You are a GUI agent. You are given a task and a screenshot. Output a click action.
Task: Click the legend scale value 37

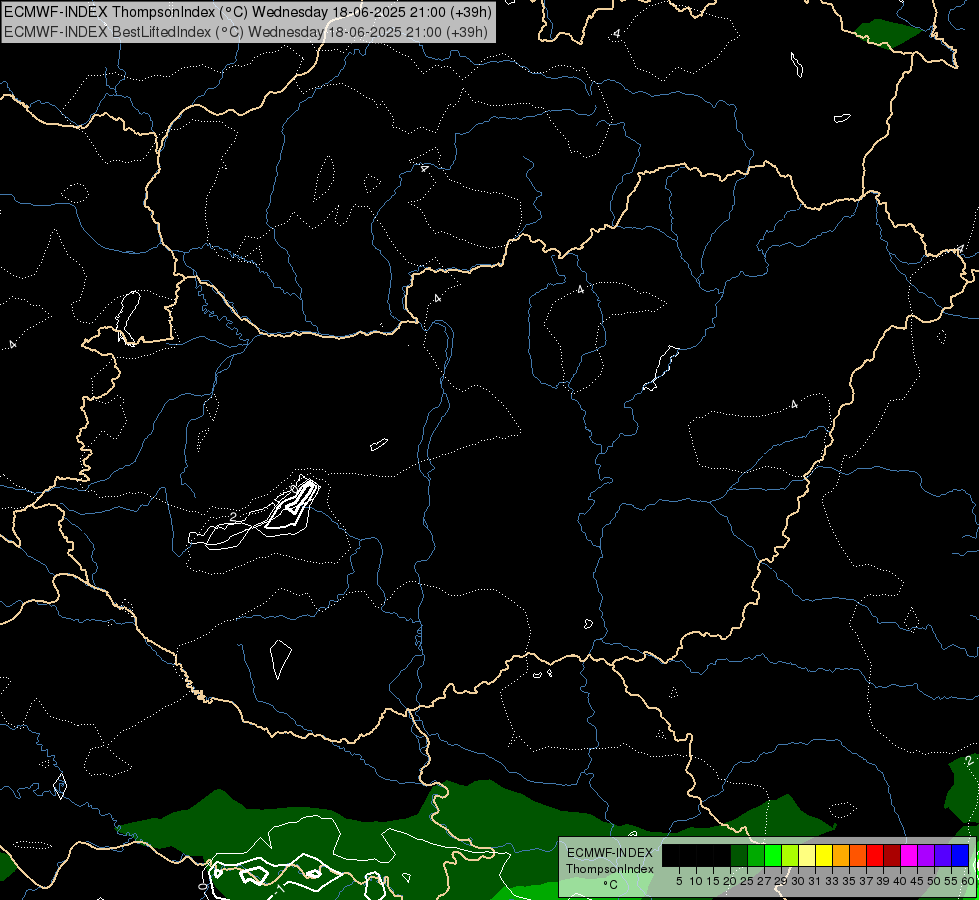(x=865, y=881)
